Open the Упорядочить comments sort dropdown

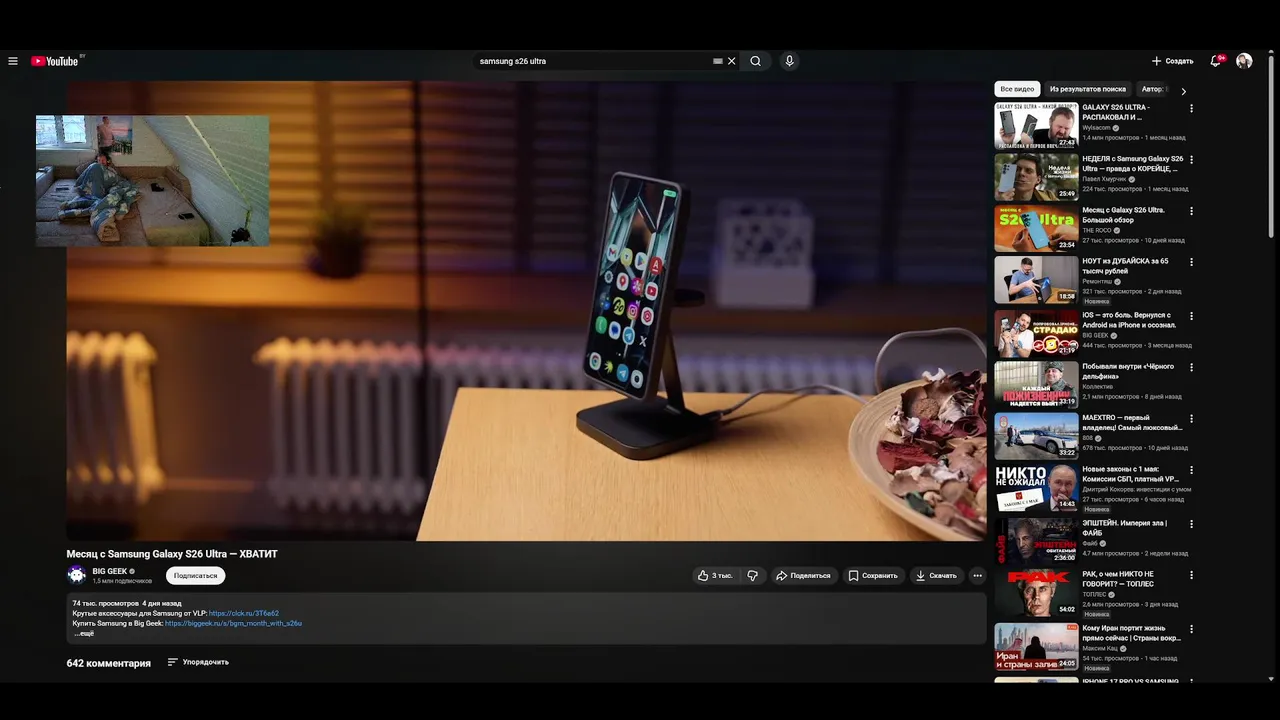(x=198, y=662)
